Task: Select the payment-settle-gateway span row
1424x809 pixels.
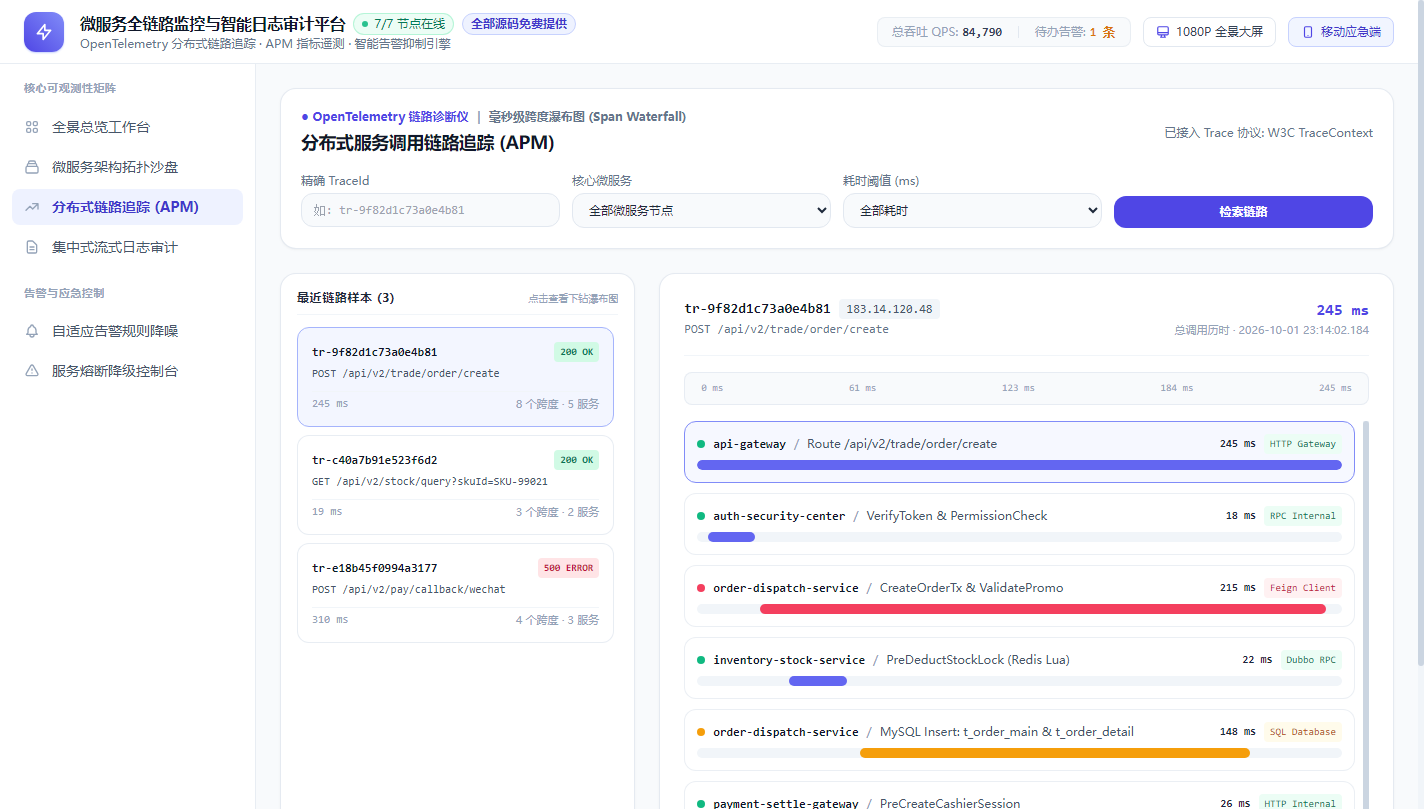Action: coord(1019,796)
